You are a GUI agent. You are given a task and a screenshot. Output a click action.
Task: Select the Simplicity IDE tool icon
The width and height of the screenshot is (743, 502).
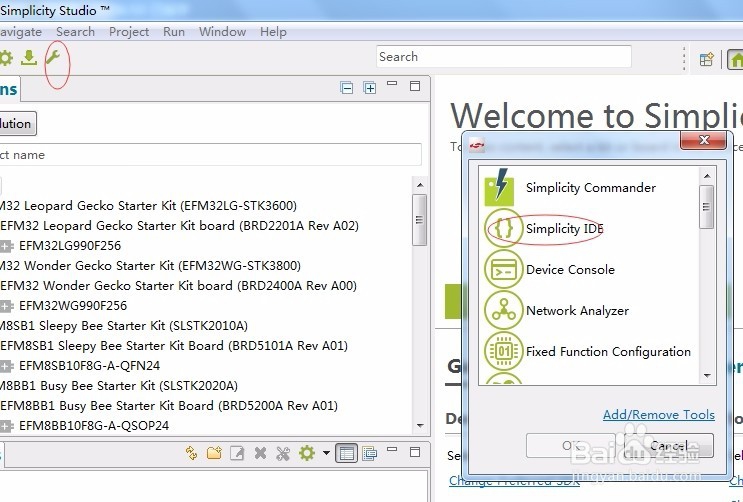coord(503,228)
